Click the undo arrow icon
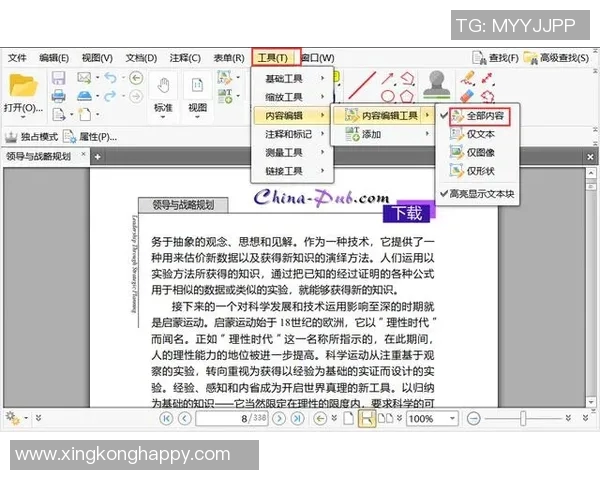This screenshot has width=600, height=480. pyautogui.click(x=111, y=78)
